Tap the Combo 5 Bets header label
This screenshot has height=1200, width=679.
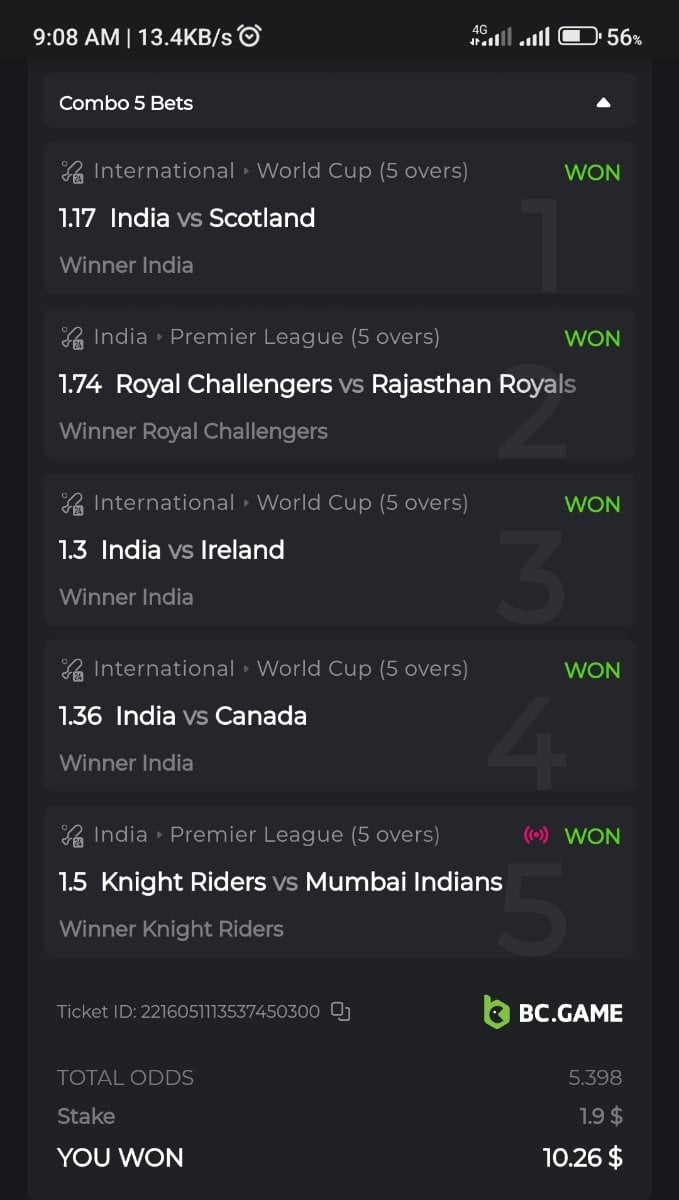point(126,103)
